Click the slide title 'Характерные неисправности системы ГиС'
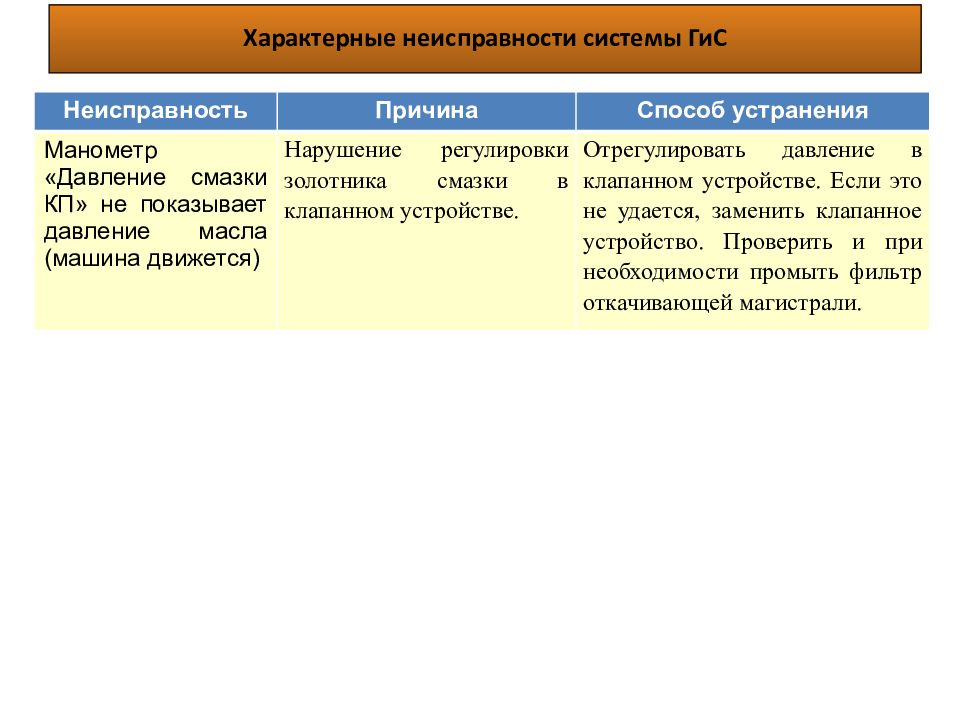 pos(484,39)
